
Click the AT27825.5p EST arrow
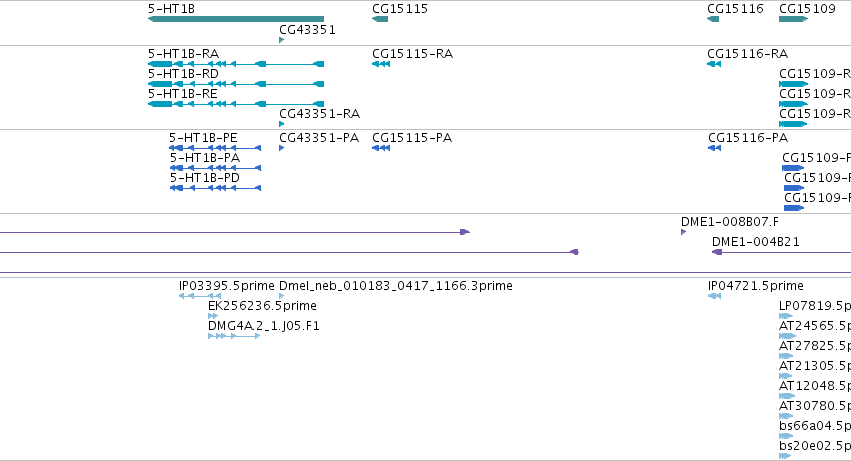tap(786, 356)
